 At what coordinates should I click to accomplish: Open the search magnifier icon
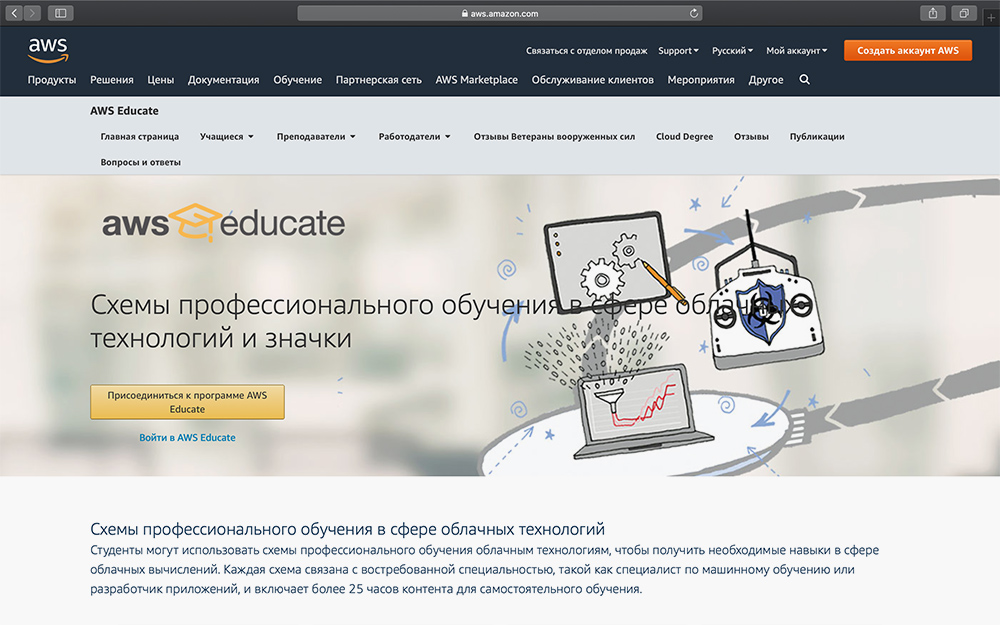(x=804, y=80)
